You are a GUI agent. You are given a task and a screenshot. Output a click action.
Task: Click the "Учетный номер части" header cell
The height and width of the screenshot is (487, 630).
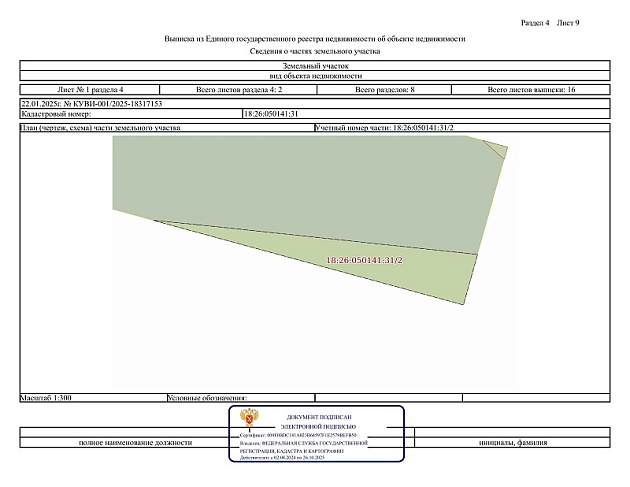point(384,129)
